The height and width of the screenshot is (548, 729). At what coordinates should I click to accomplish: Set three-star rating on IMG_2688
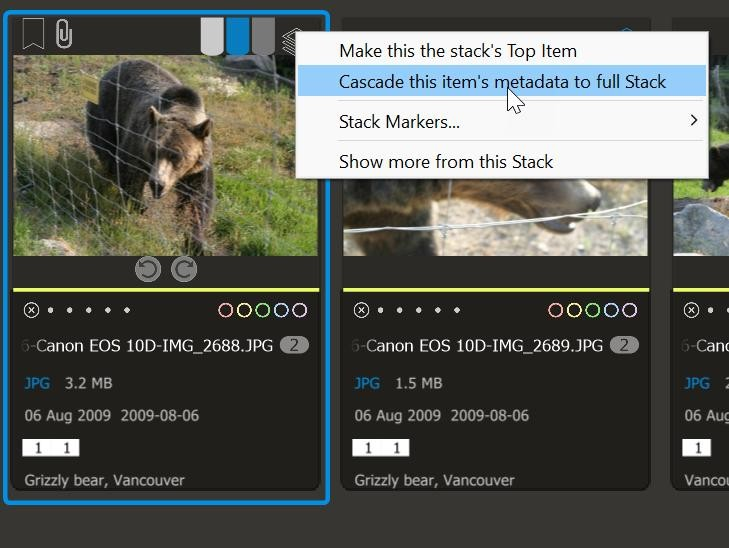(88, 310)
